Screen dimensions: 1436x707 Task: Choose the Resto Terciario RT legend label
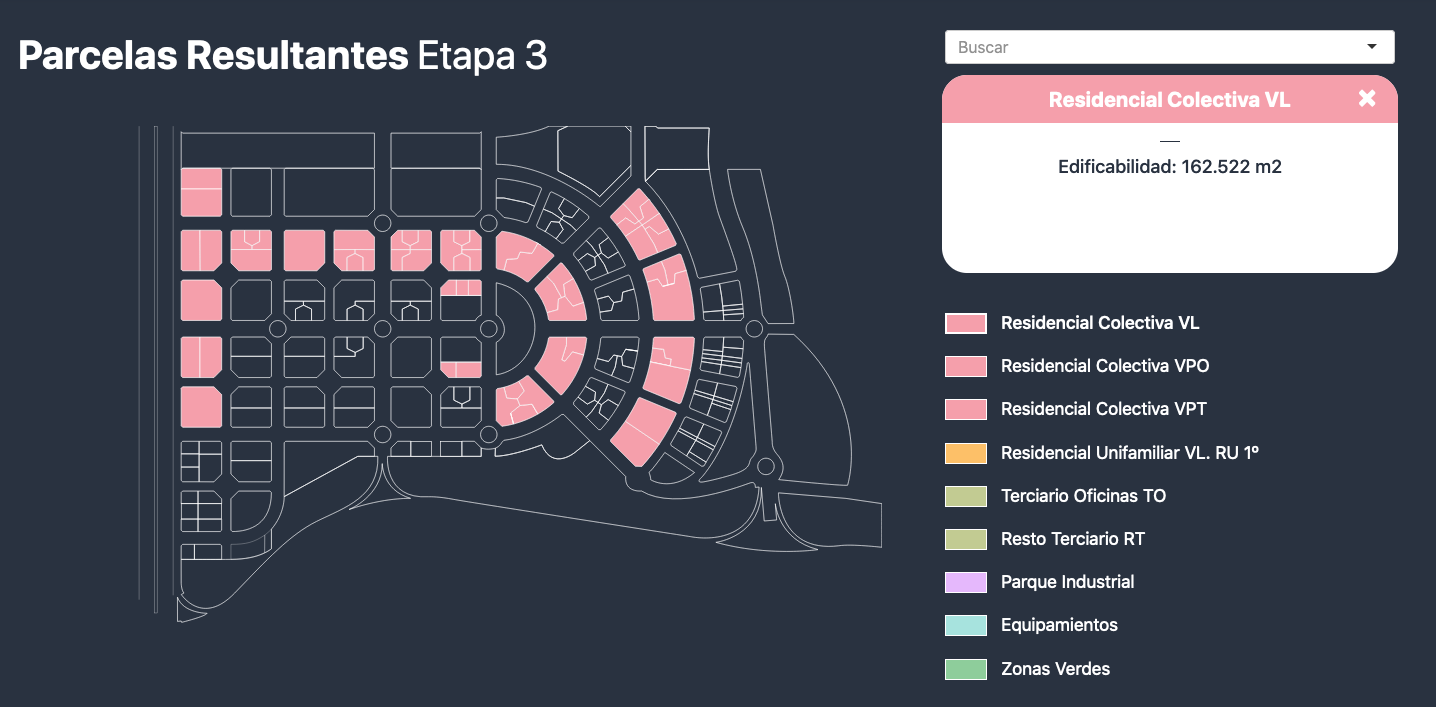(x=1073, y=539)
